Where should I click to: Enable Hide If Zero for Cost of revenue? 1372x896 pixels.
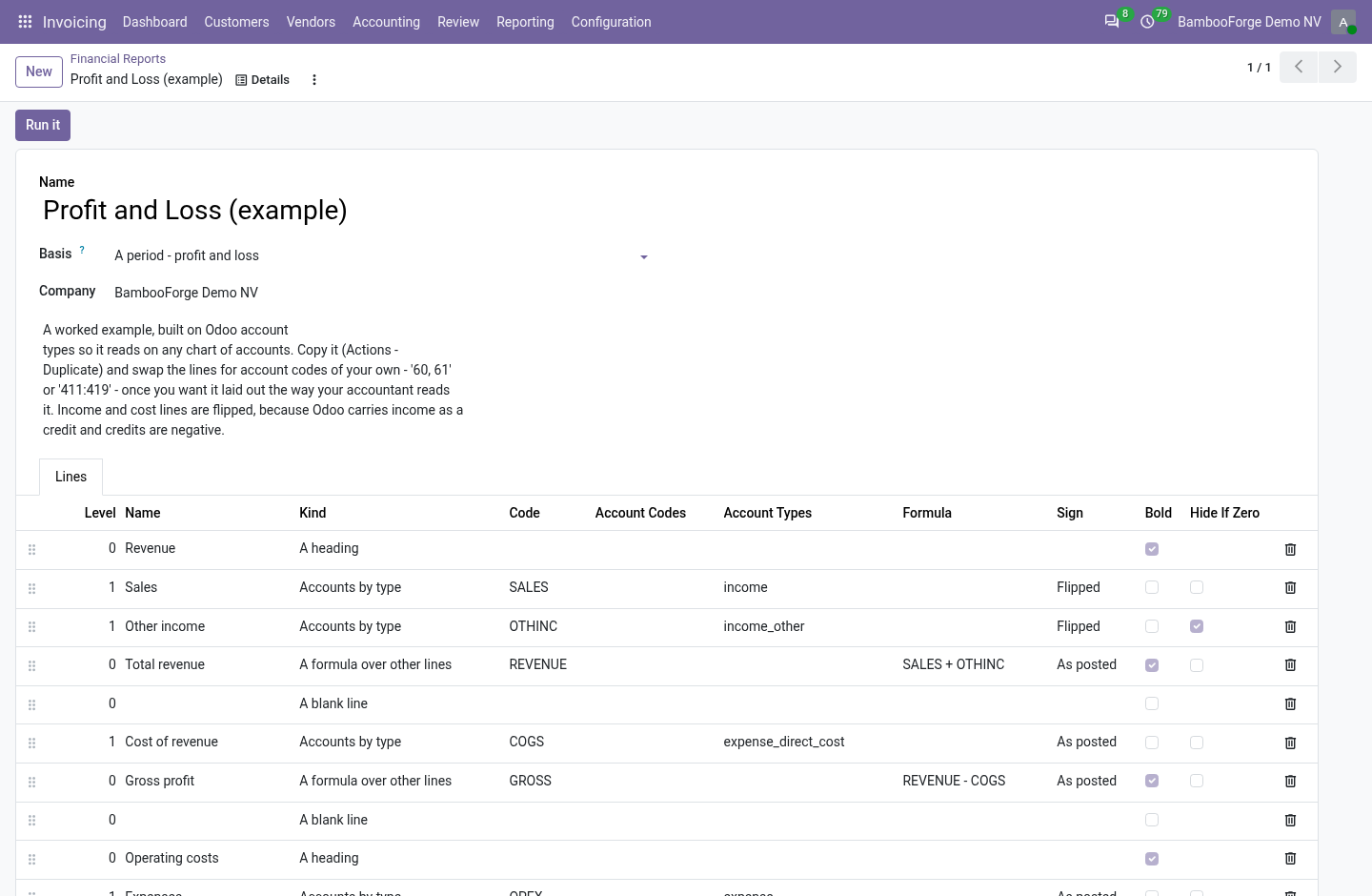pos(1197,743)
